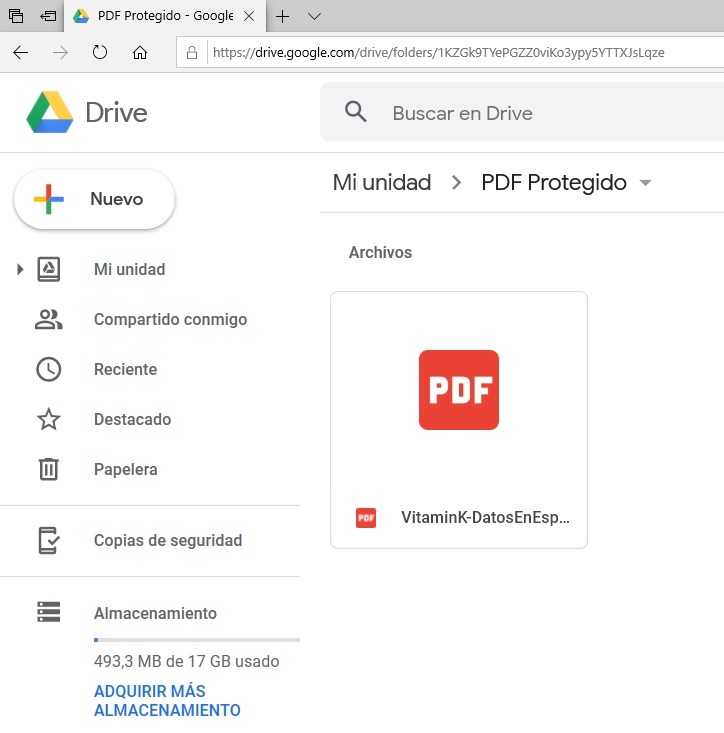Viewport: 724px width, 733px height.
Task: Open the browser tab list chevron
Action: (314, 17)
